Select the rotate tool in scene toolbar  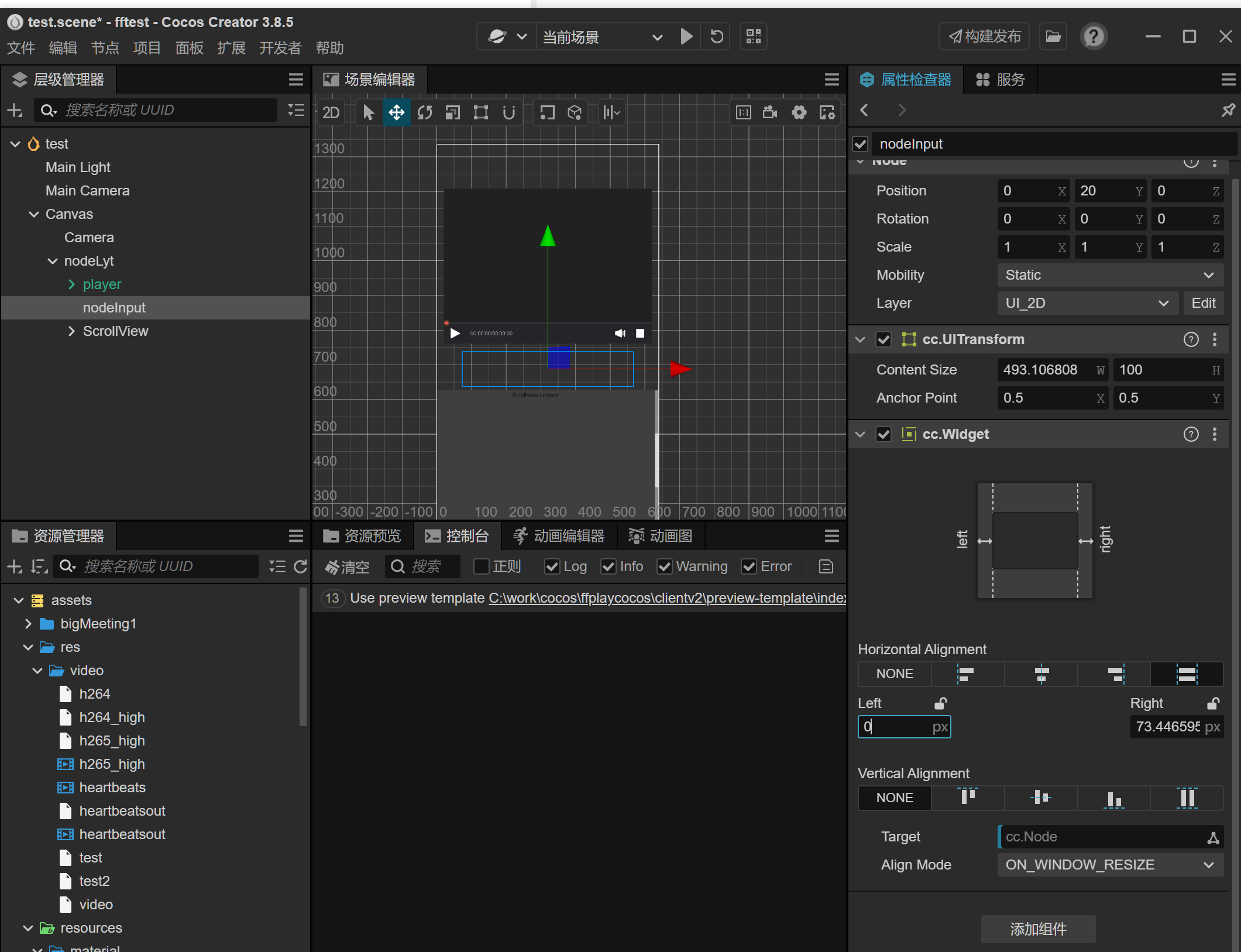point(425,112)
